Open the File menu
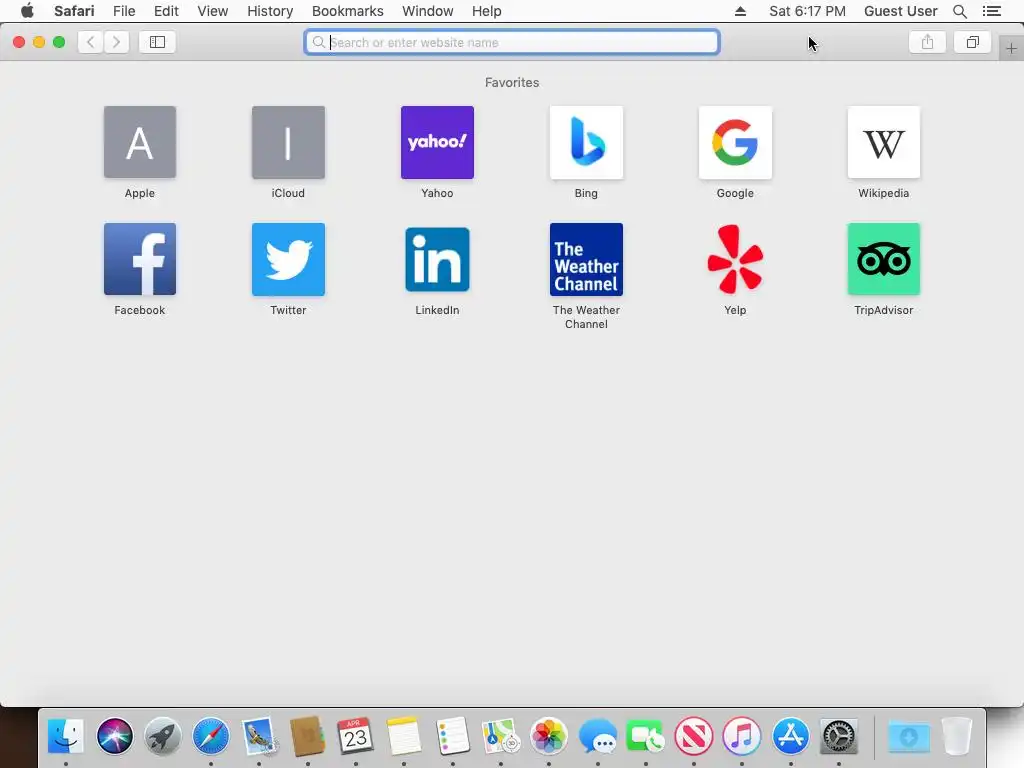The width and height of the screenshot is (1024, 768). tap(124, 11)
